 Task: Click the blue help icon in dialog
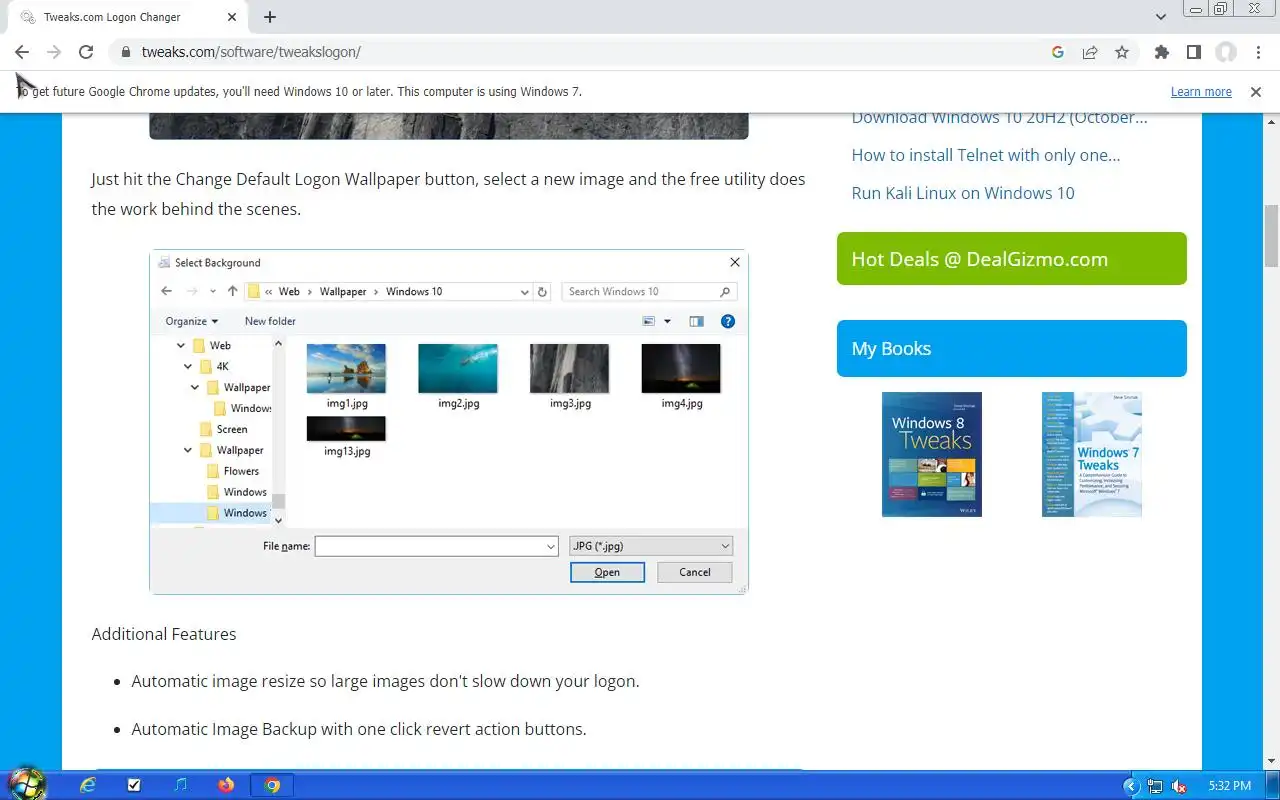pos(728,321)
